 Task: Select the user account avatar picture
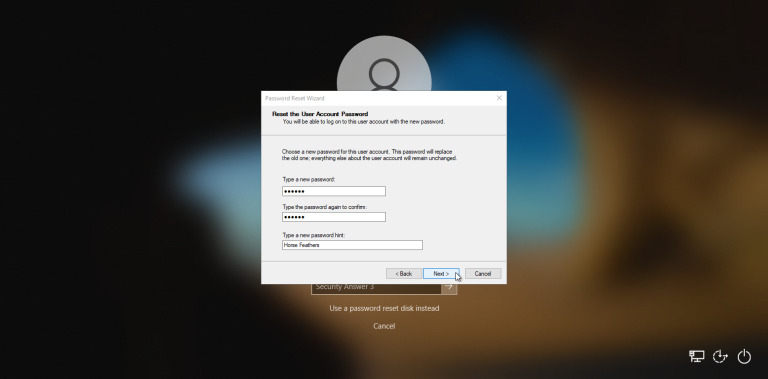coord(384,64)
